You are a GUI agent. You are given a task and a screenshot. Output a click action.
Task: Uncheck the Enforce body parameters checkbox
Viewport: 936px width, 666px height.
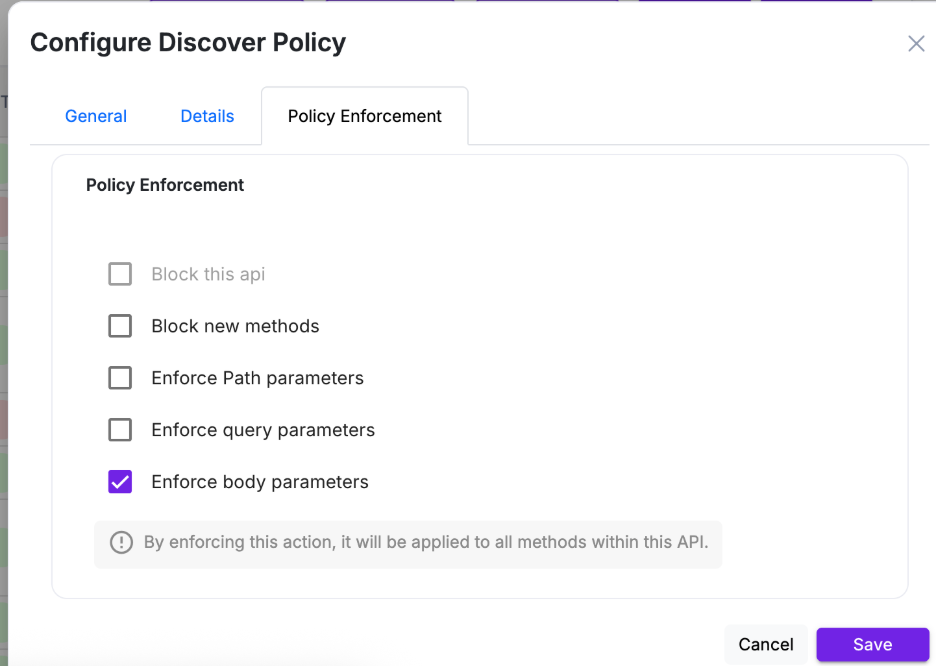click(120, 482)
